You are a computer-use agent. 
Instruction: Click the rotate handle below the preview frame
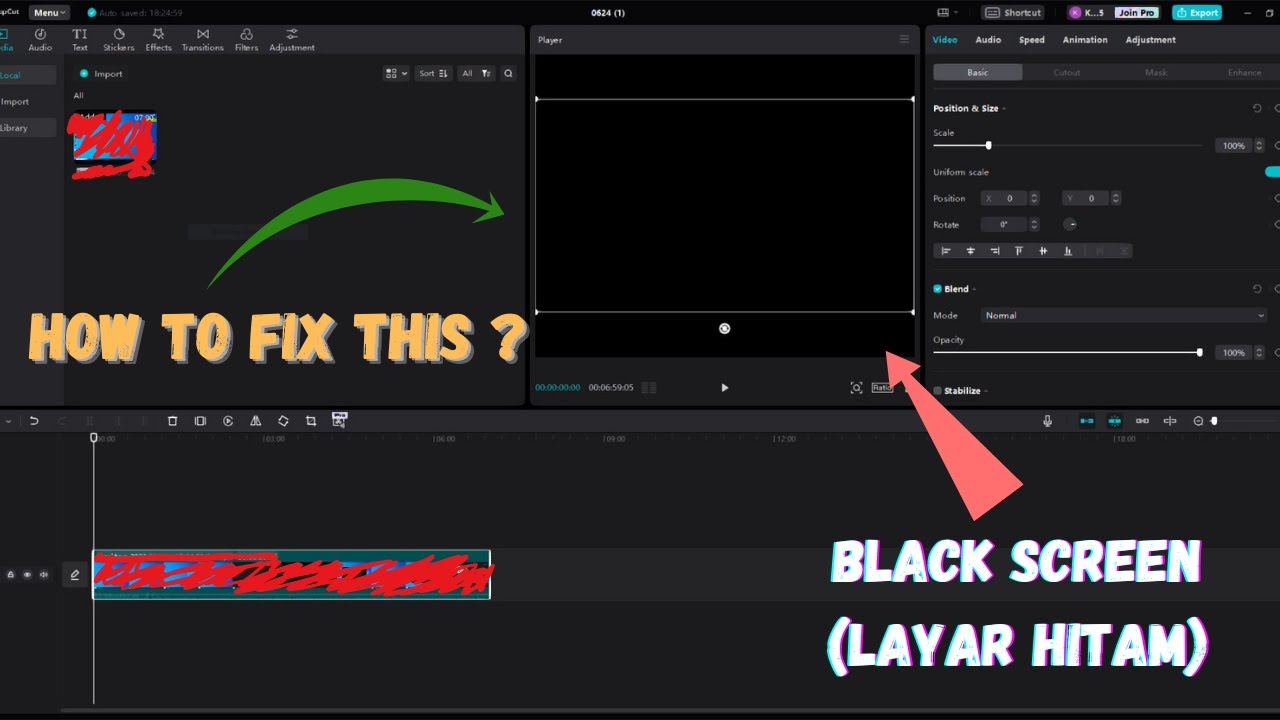[x=725, y=328]
